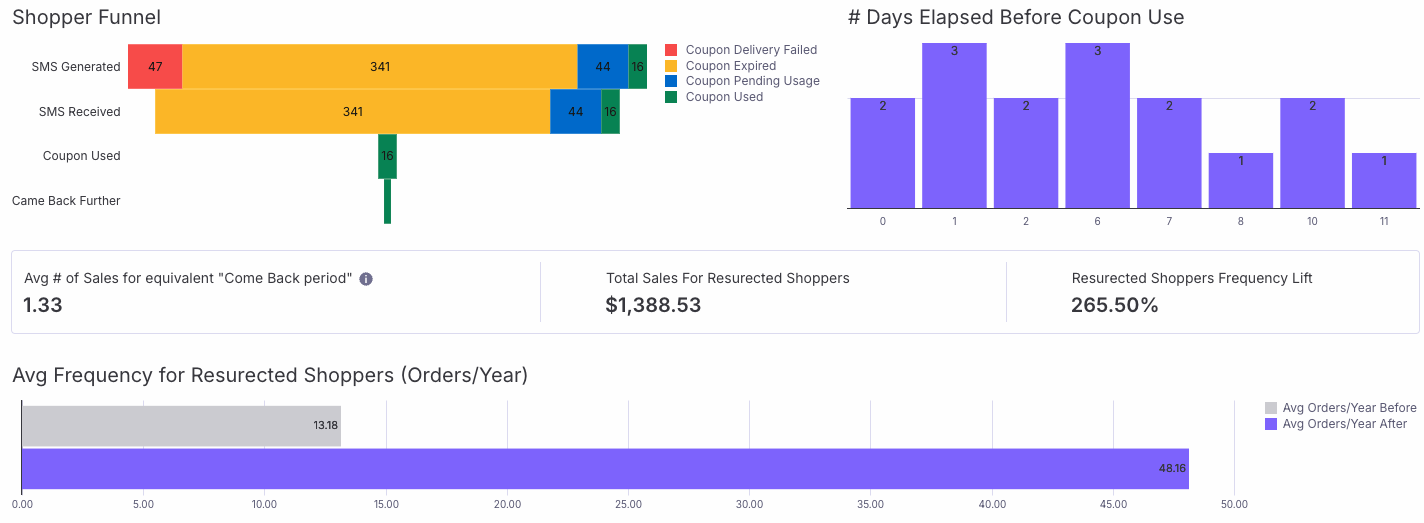Image resolution: width=1424 pixels, height=523 pixels.
Task: Click the blue 44 segment in SMS Generated
Action: pyautogui.click(x=603, y=66)
